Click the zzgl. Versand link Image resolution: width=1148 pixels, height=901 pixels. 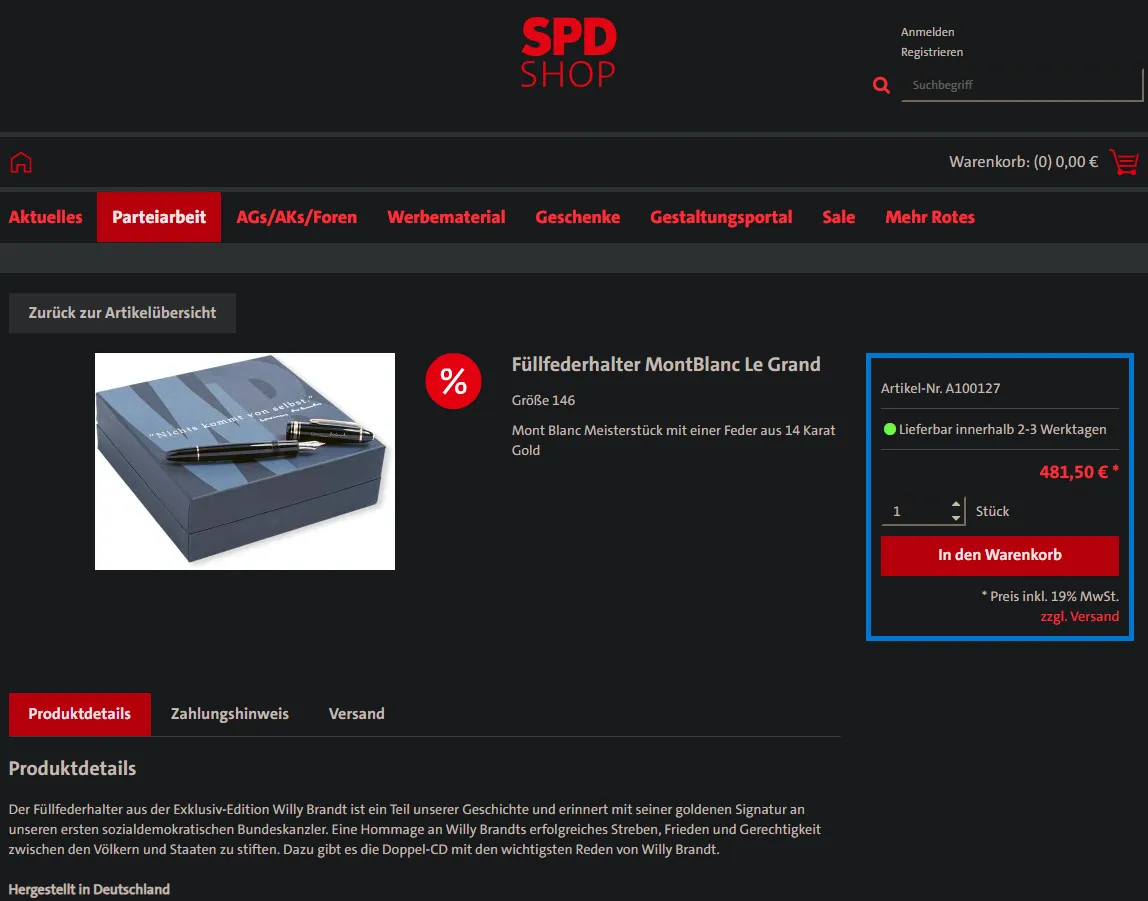pyautogui.click(x=1079, y=617)
